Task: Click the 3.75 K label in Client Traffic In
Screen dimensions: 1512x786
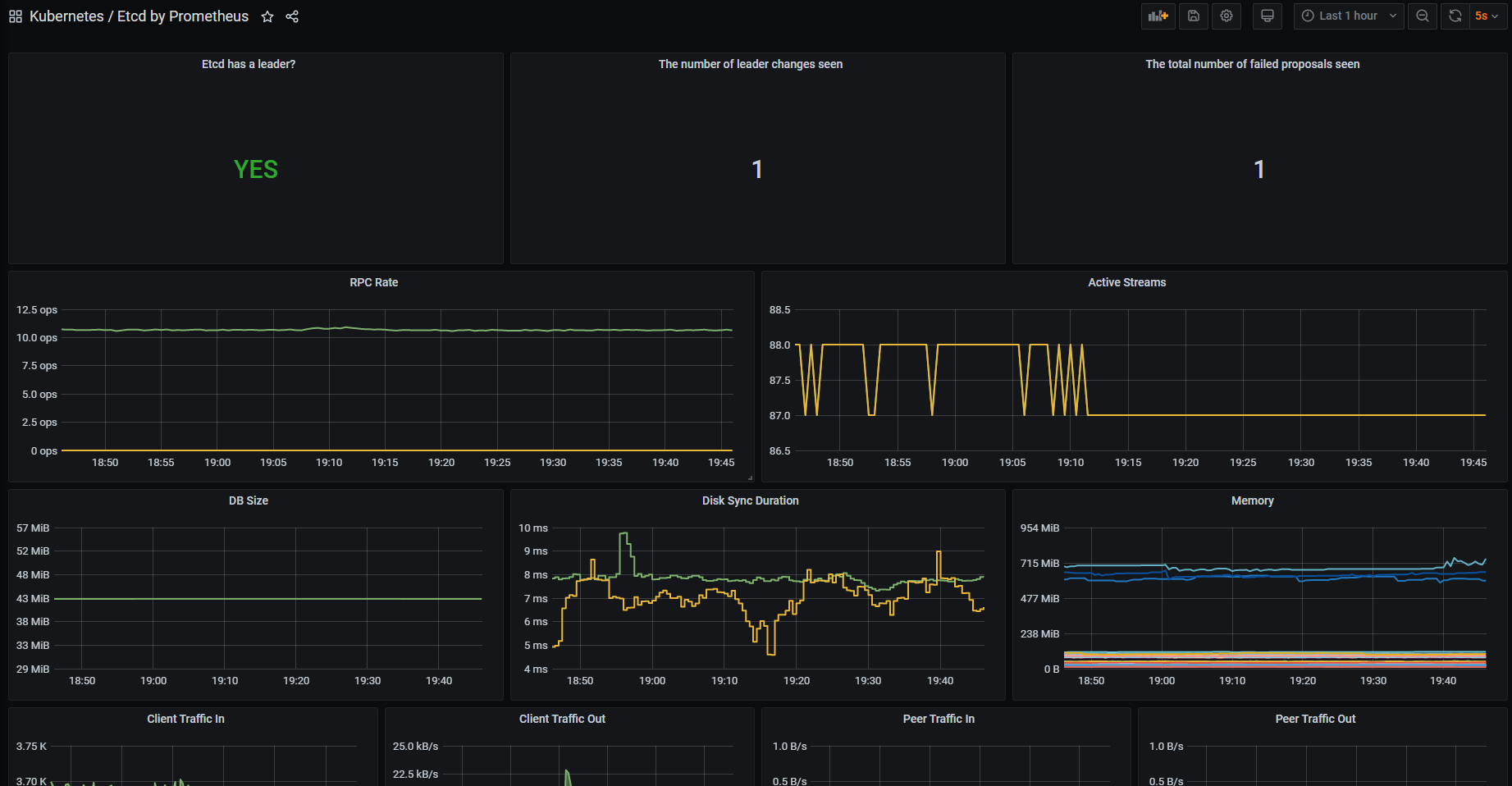Action: pos(32,747)
